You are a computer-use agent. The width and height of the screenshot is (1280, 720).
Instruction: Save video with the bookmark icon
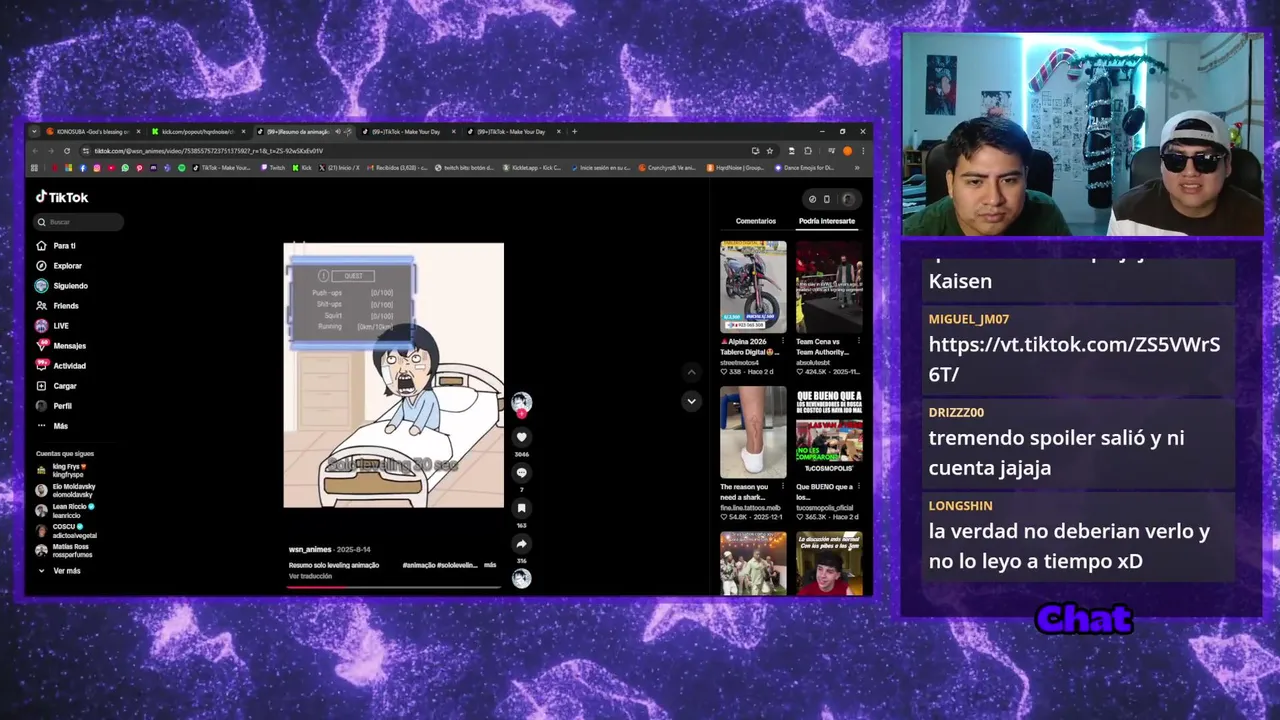tap(521, 508)
